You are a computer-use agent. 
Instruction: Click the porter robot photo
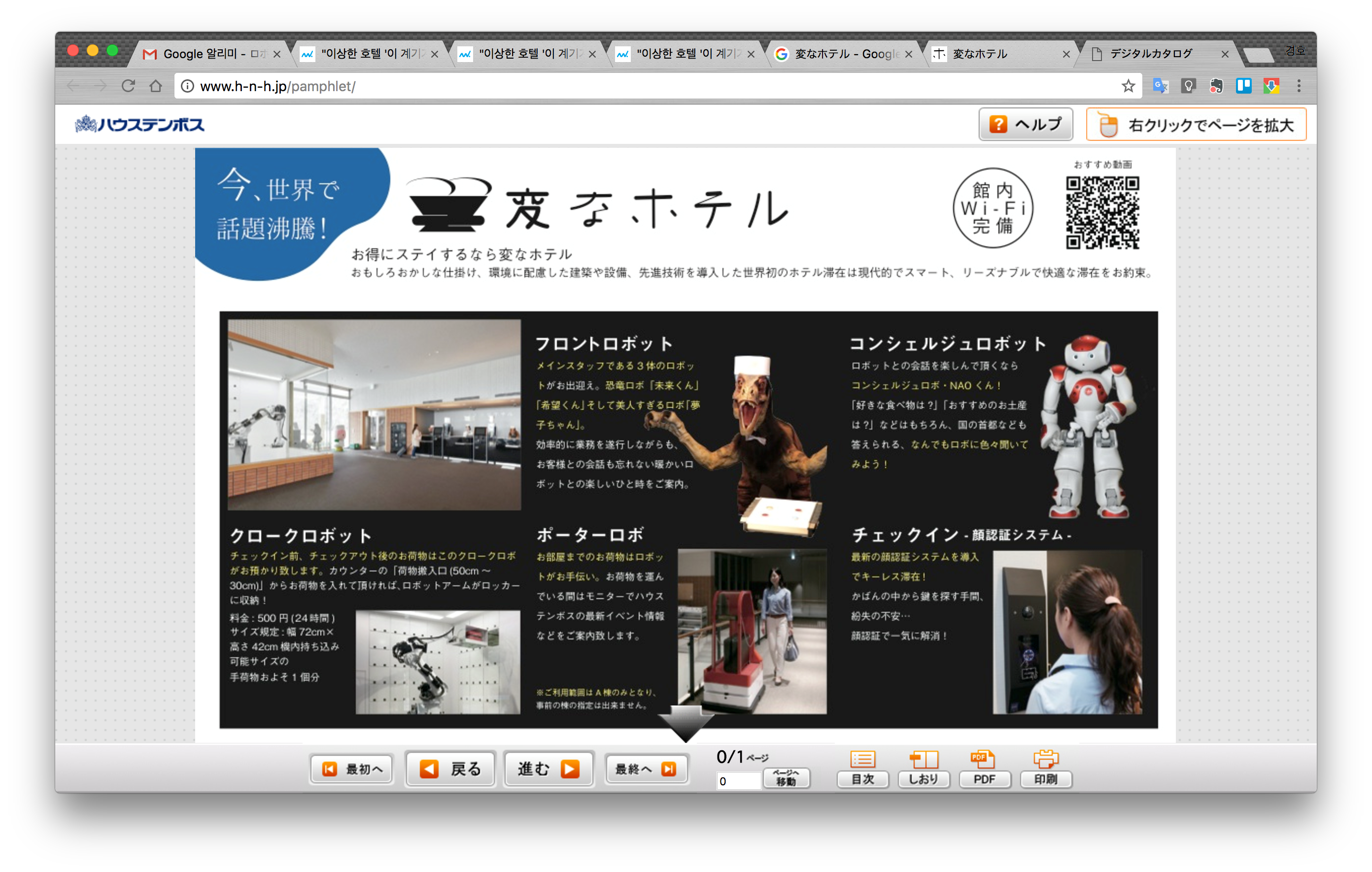click(752, 631)
